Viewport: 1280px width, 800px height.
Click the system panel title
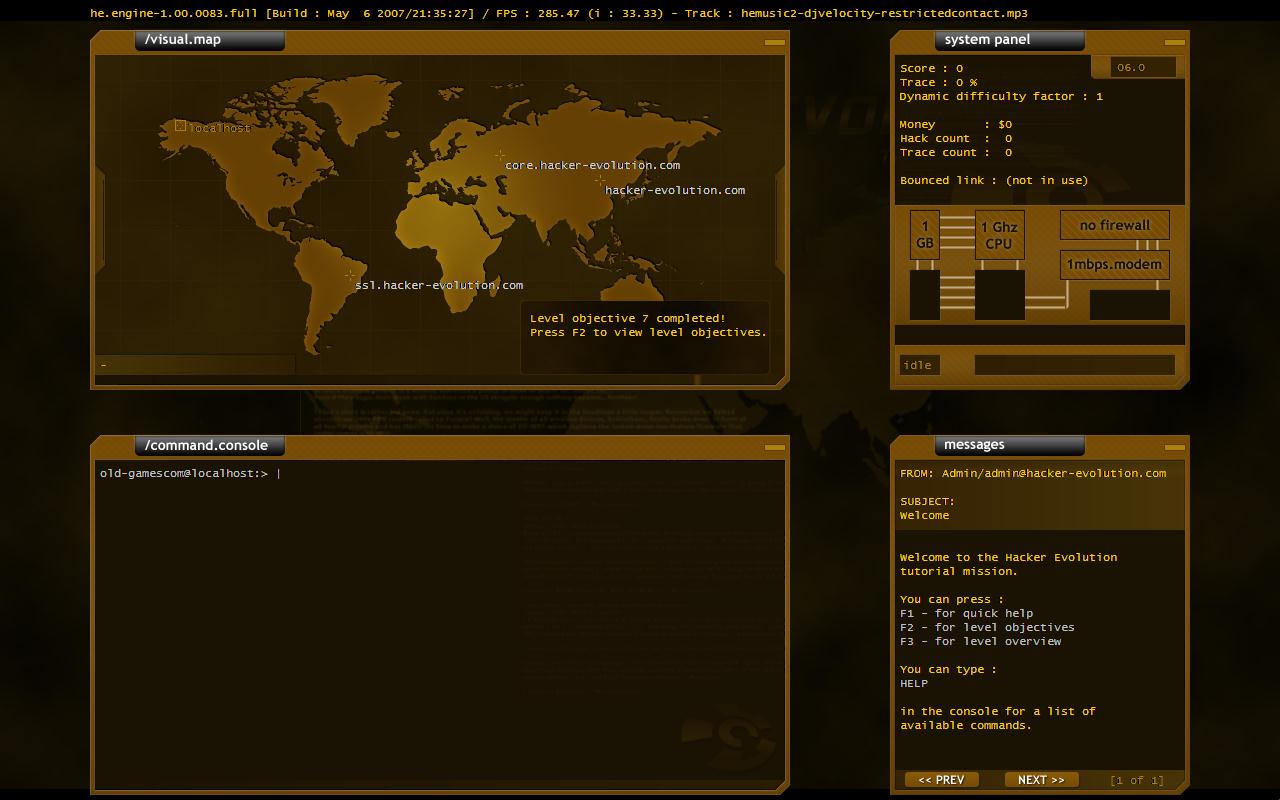pyautogui.click(x=987, y=39)
